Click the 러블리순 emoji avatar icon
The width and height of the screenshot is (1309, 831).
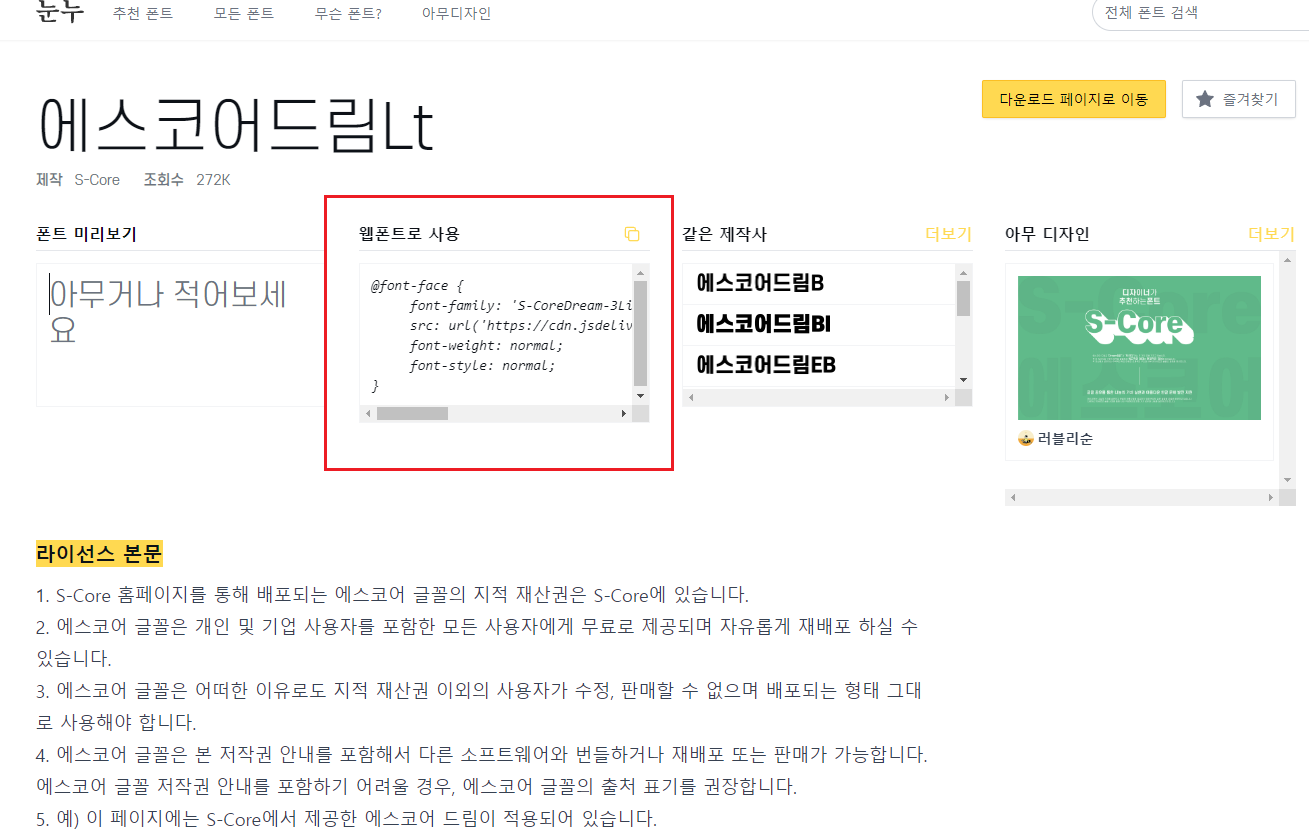tap(1026, 439)
